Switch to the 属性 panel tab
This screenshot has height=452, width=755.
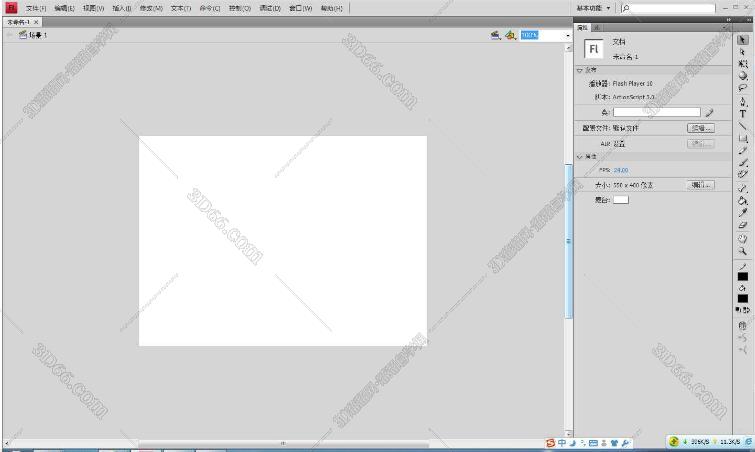point(583,28)
